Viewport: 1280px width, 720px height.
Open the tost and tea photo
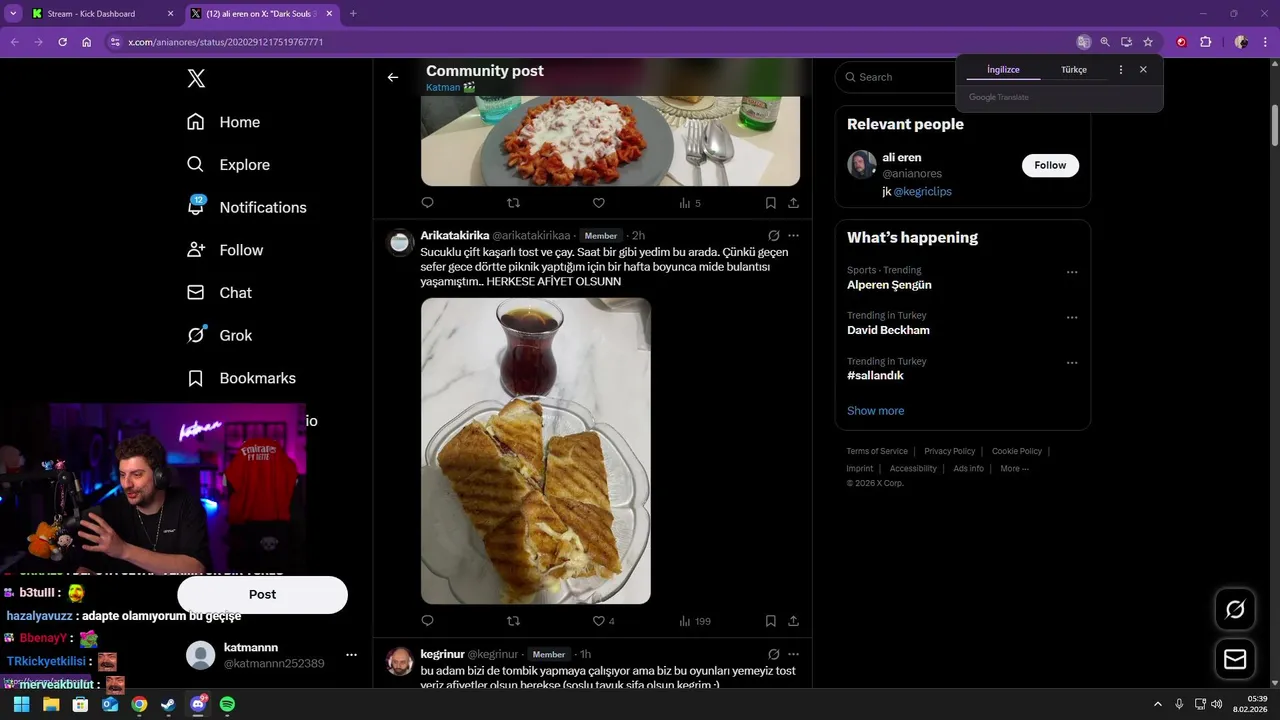(x=535, y=451)
